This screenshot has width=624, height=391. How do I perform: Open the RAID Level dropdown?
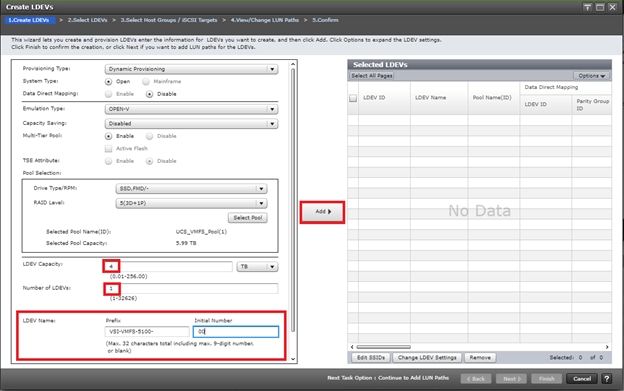pyautogui.click(x=191, y=203)
